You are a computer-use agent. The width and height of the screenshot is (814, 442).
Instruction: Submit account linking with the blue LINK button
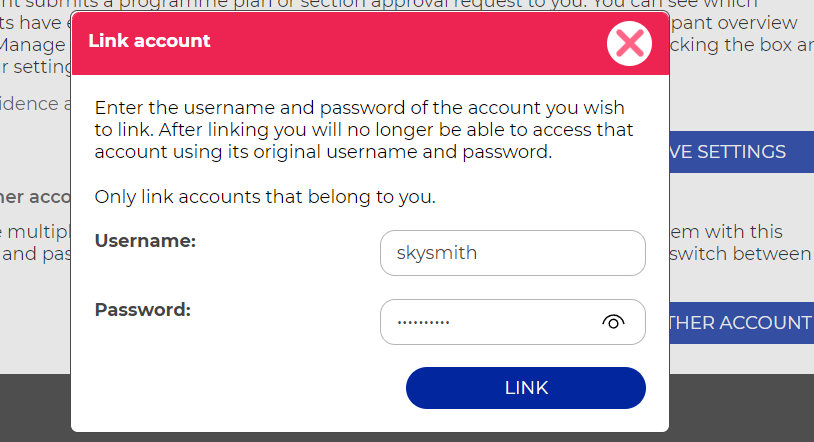(x=526, y=388)
